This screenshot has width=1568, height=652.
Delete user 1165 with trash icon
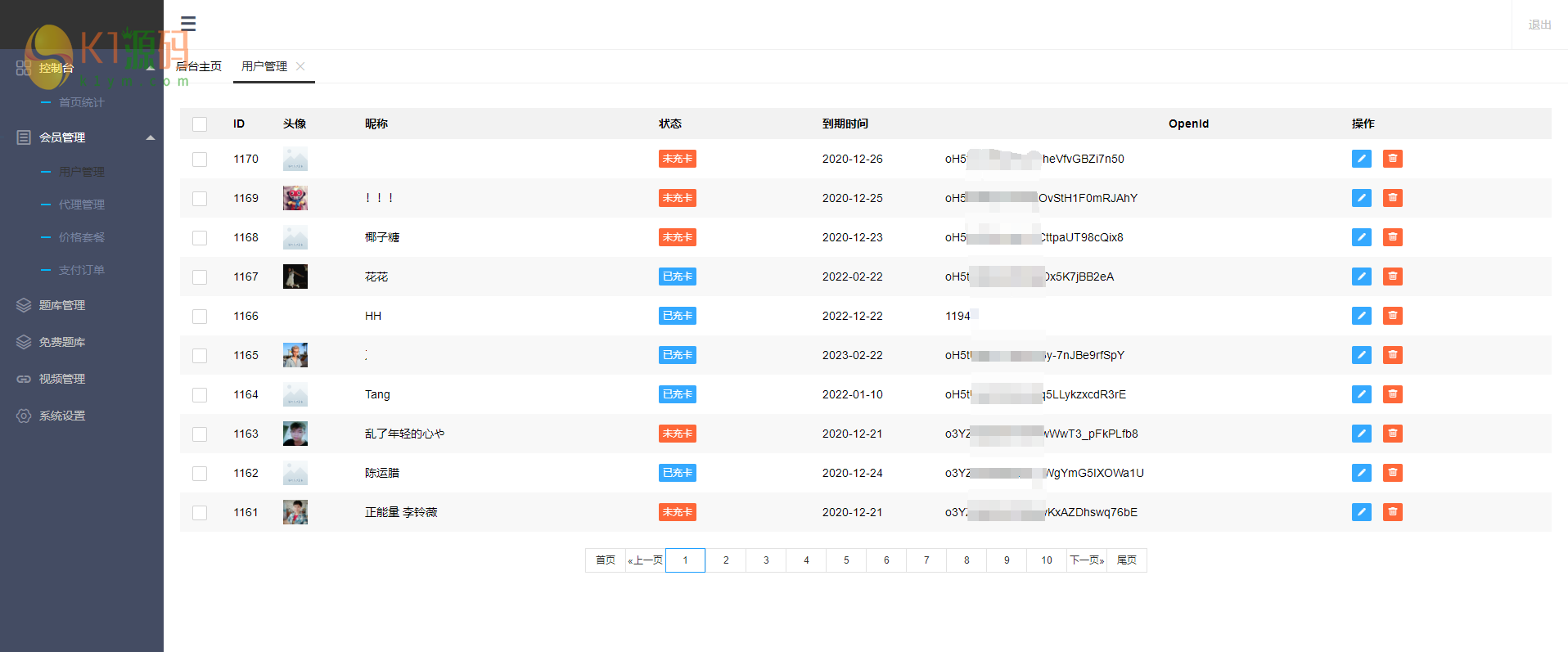click(1392, 355)
